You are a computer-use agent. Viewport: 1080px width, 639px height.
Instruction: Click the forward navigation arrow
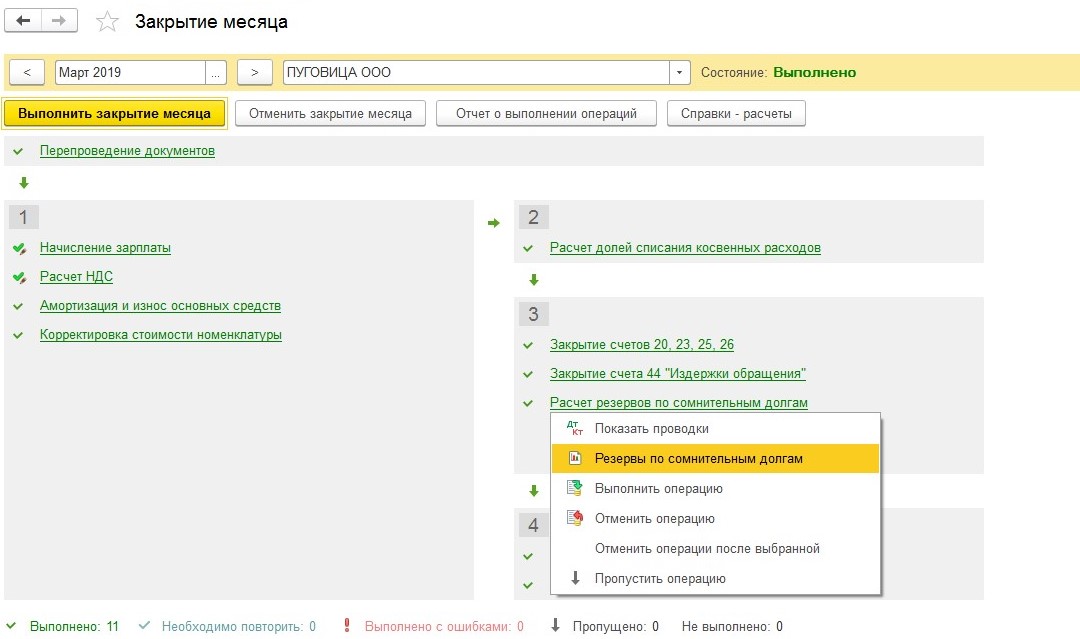59,21
